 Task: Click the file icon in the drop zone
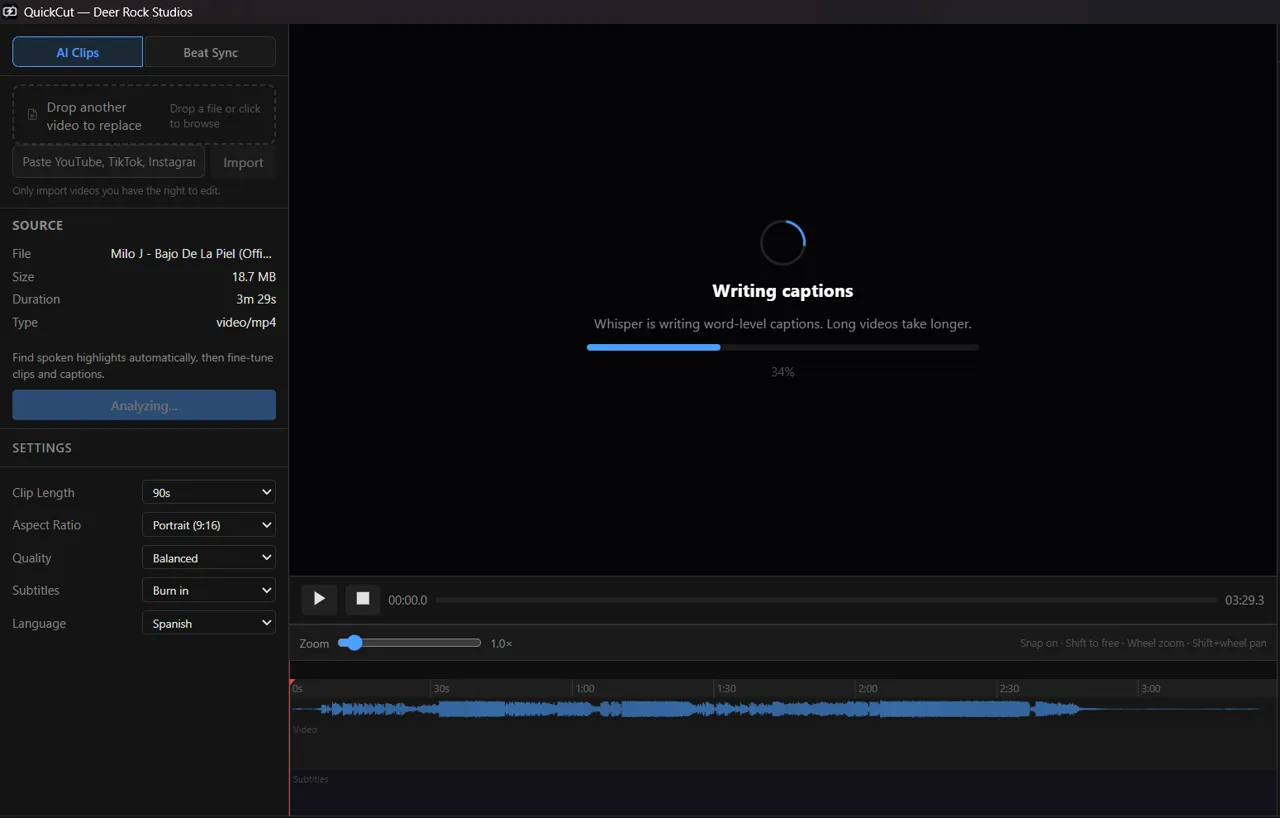coord(32,115)
